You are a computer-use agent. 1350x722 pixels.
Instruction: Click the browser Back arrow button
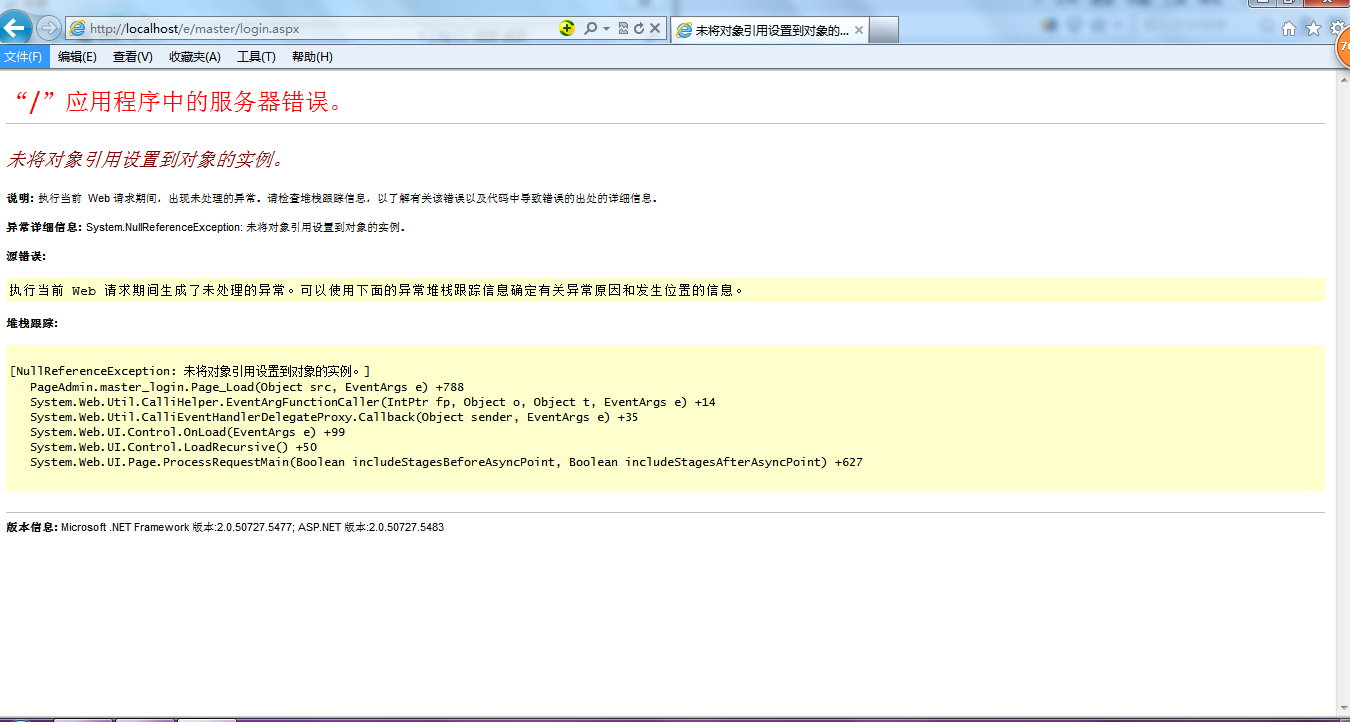[17, 28]
